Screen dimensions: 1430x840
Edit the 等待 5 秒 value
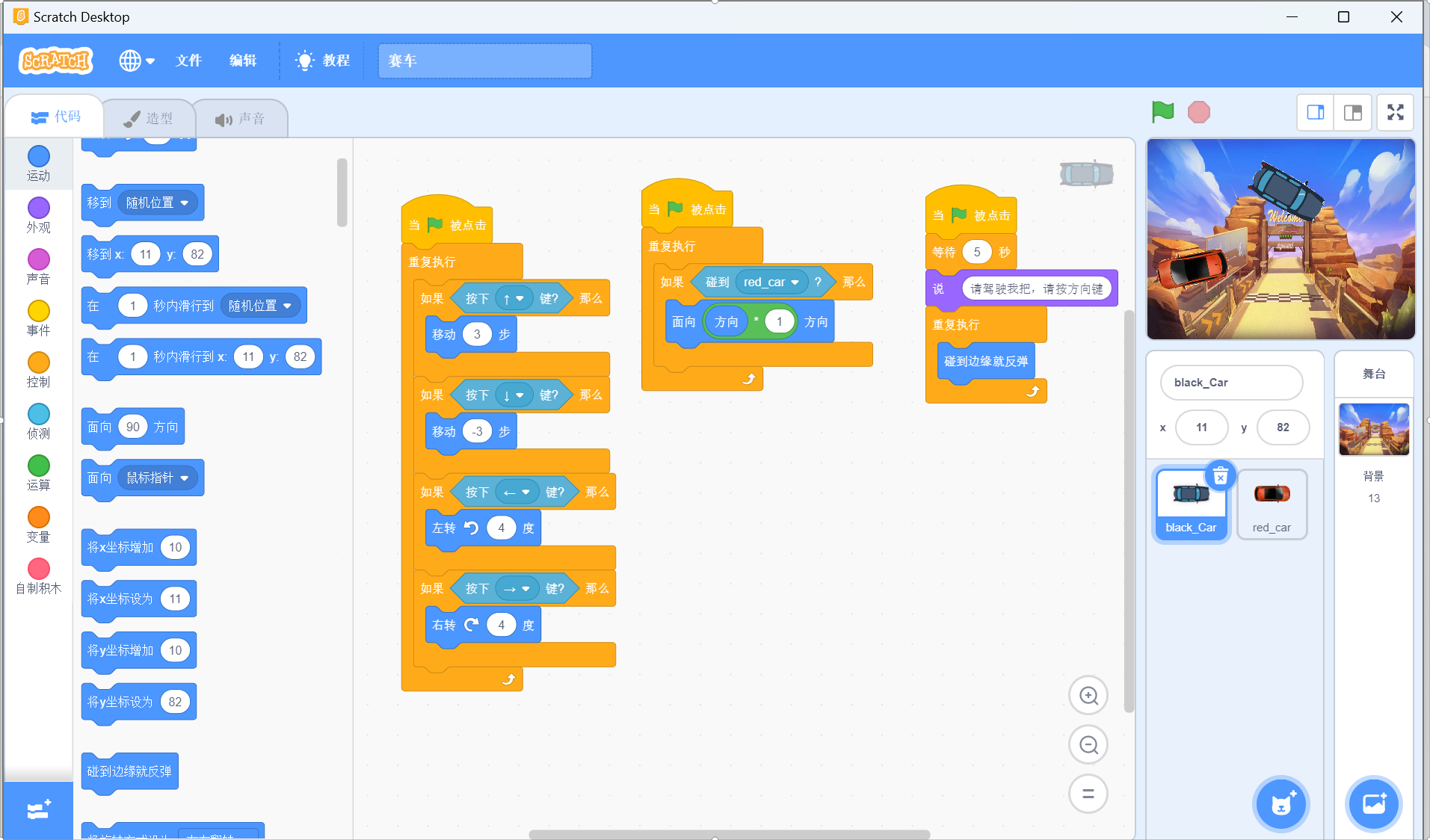point(976,252)
